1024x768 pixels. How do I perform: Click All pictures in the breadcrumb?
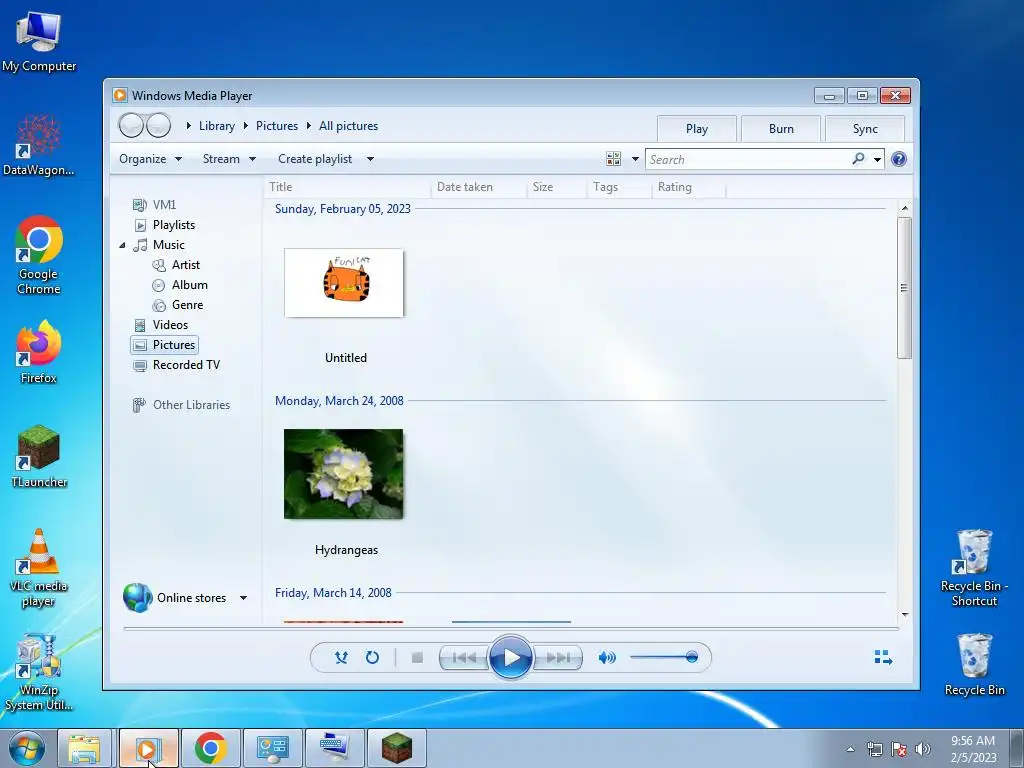[348, 126]
